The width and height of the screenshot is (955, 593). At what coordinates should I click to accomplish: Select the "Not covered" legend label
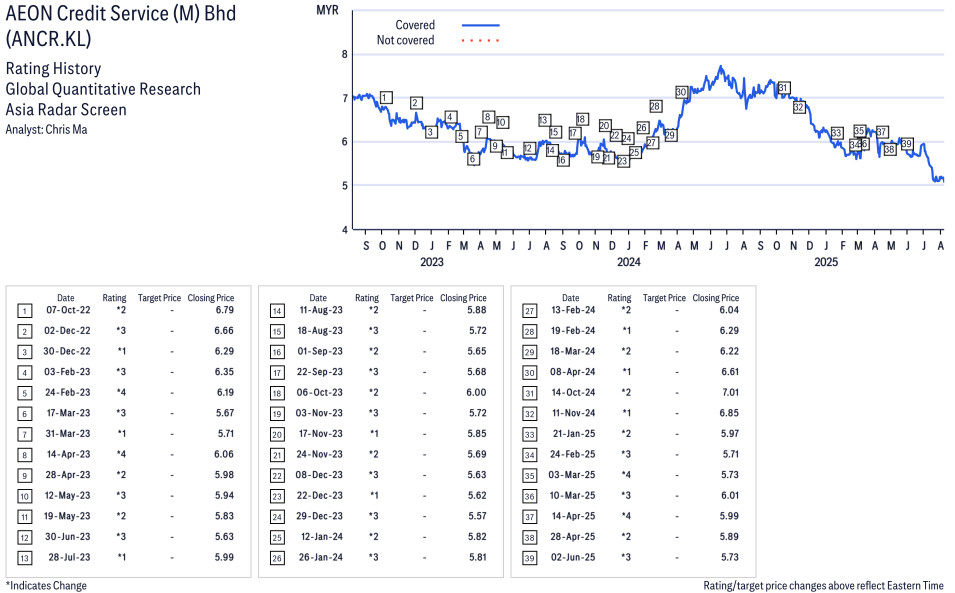406,40
